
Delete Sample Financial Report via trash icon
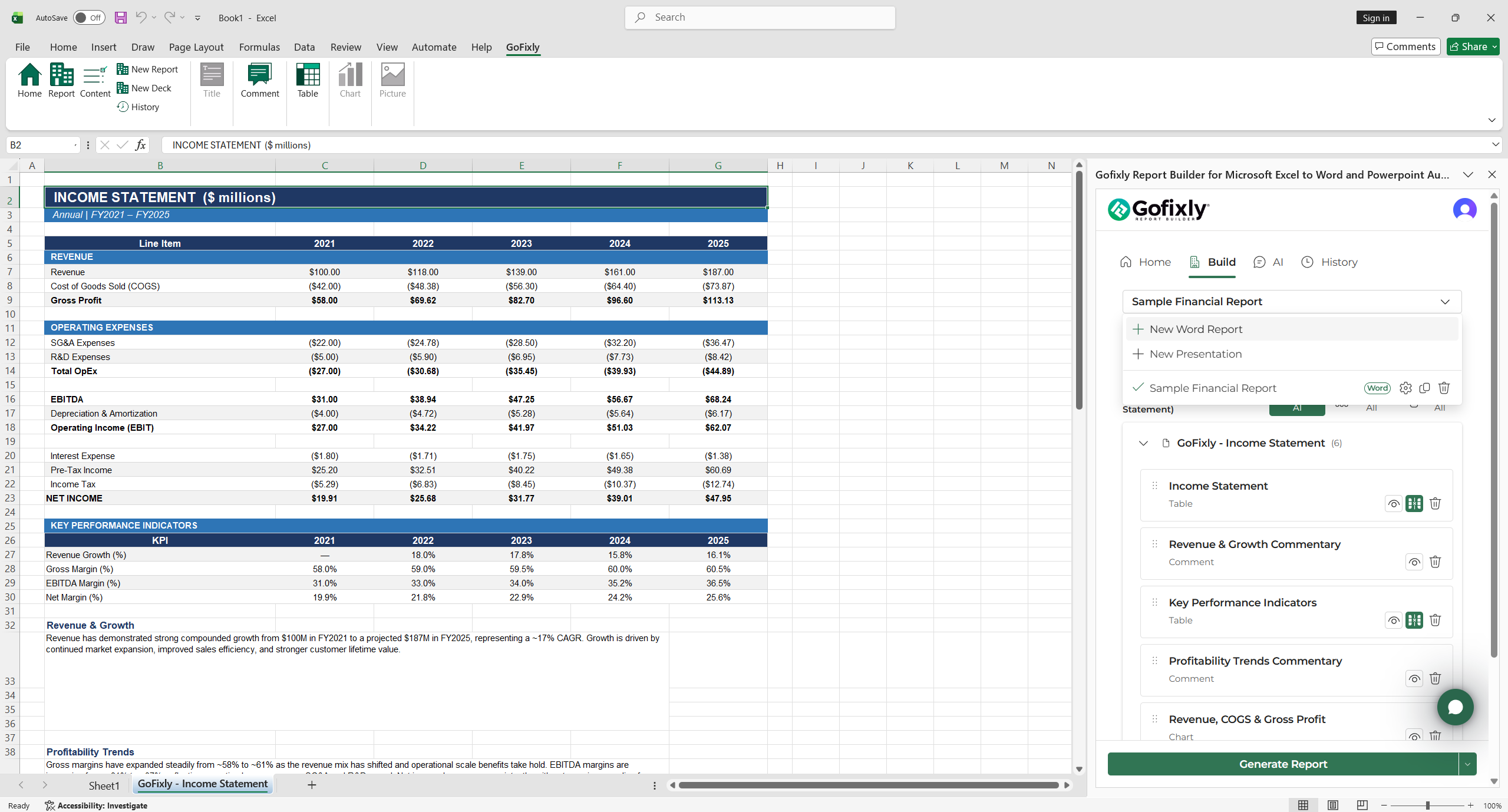(x=1444, y=388)
